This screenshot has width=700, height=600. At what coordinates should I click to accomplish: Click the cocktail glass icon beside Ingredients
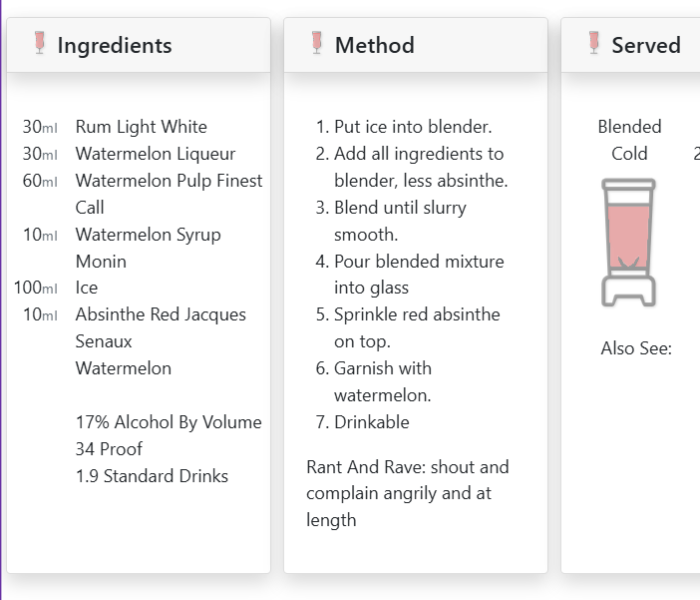(x=40, y=43)
